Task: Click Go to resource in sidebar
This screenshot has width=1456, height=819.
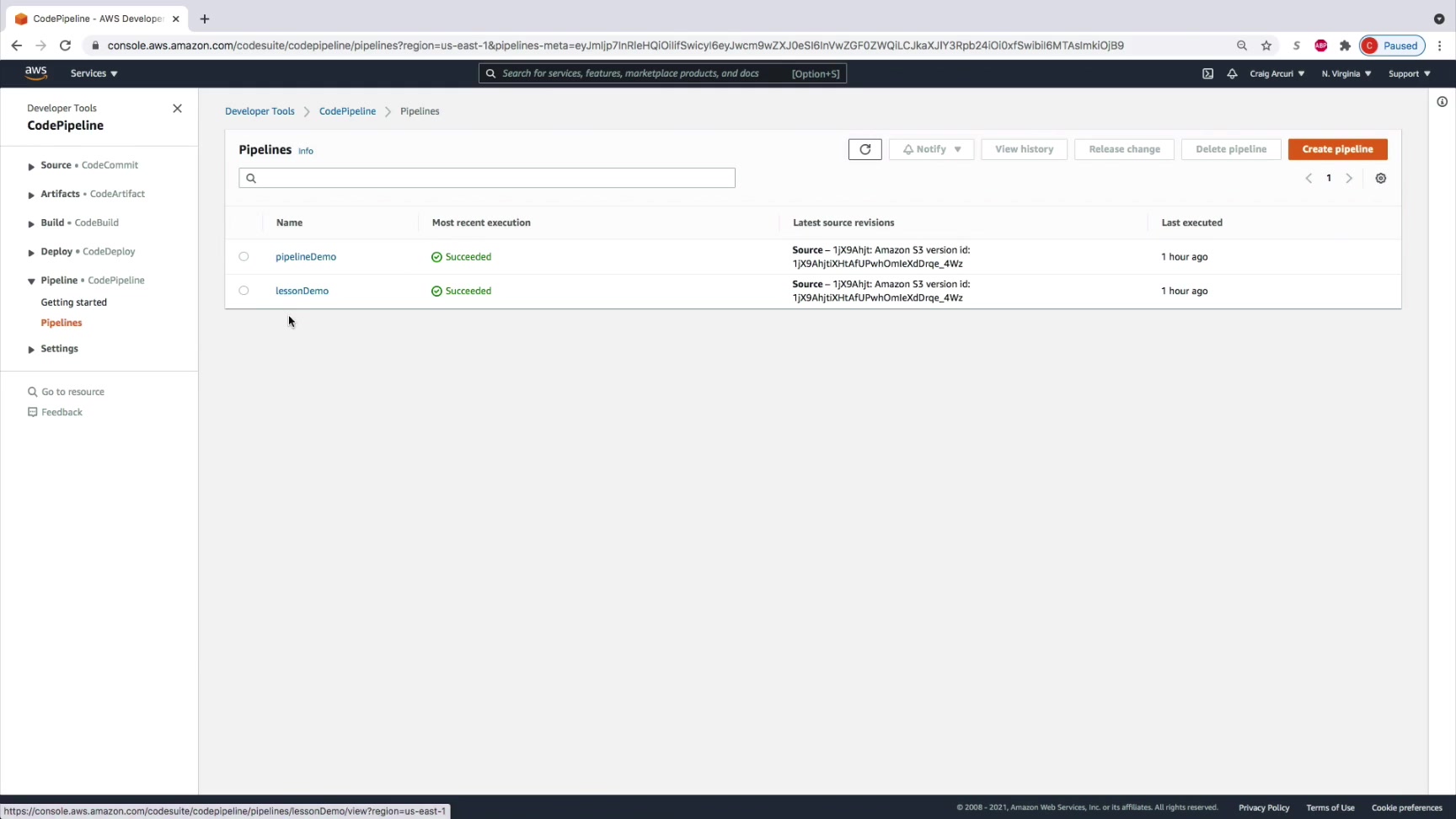Action: 66,392
